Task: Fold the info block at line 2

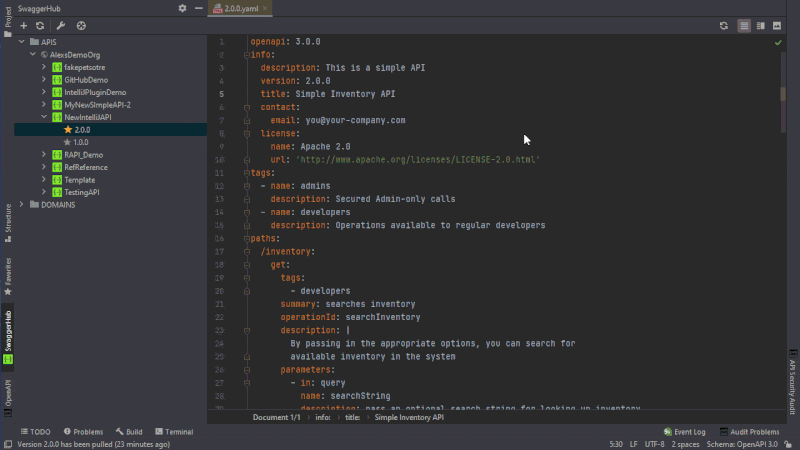Action: [x=247, y=55]
